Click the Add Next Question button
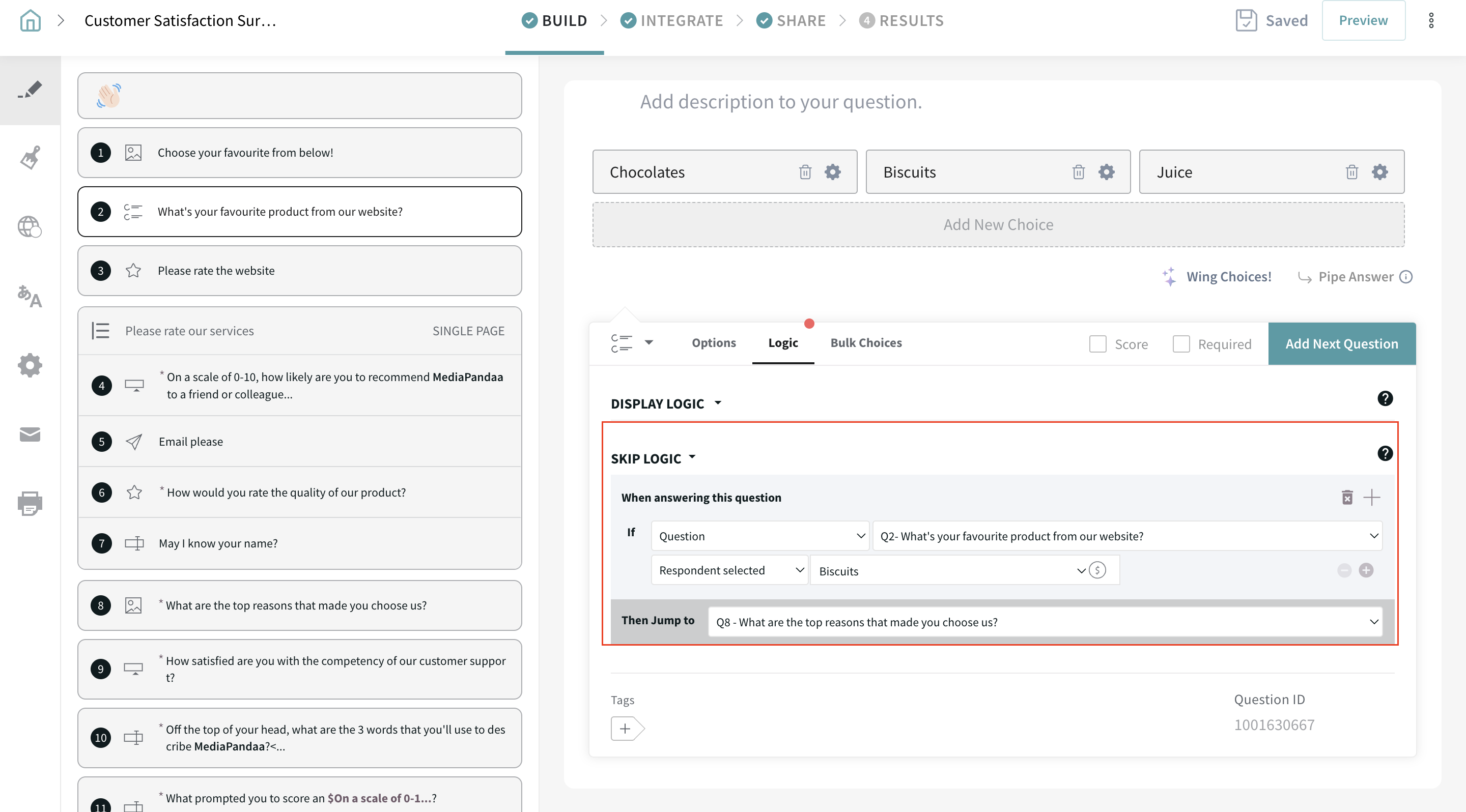The width and height of the screenshot is (1466, 812). (x=1341, y=343)
